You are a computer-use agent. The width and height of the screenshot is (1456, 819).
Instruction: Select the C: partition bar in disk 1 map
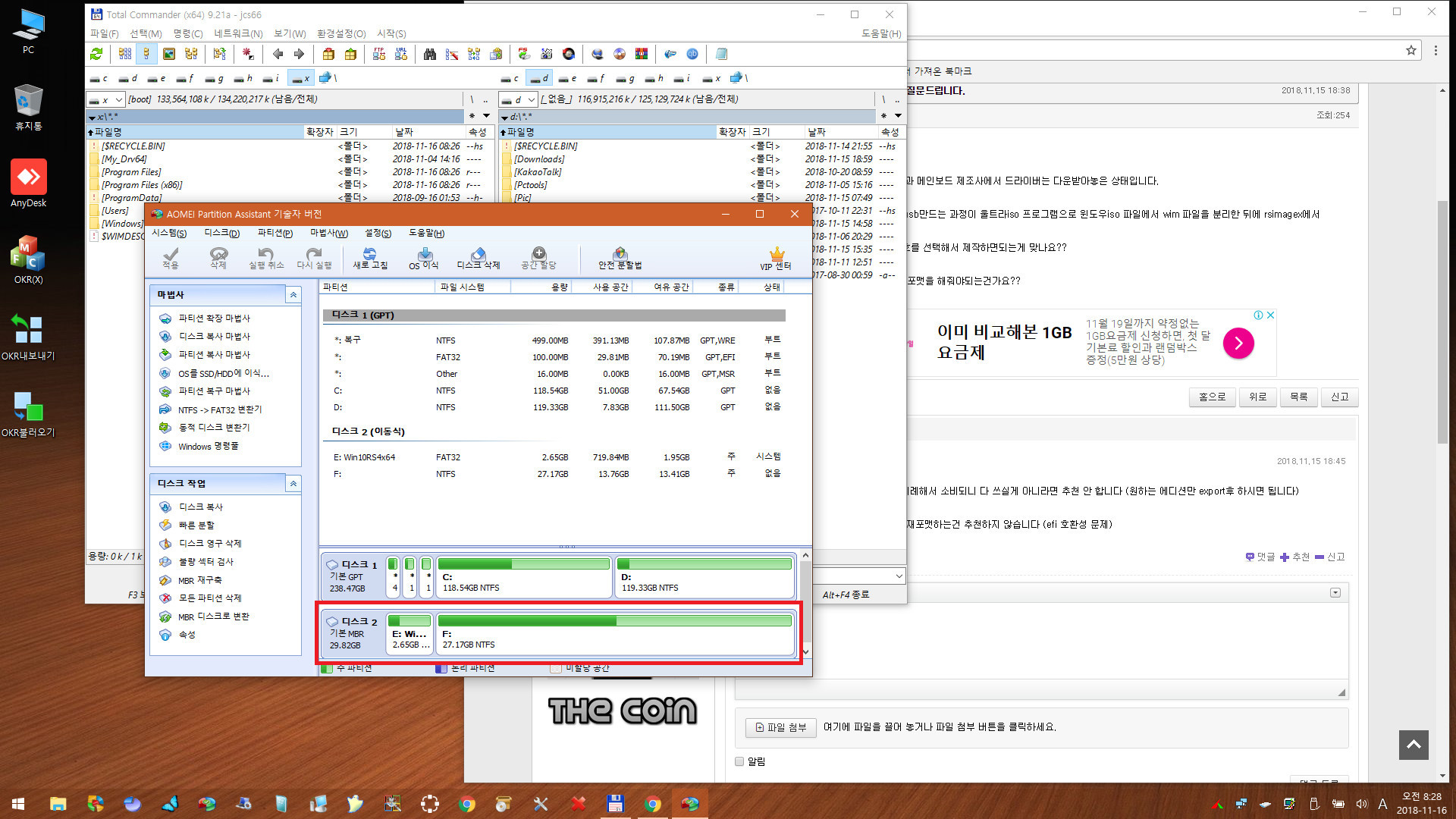click(x=523, y=576)
